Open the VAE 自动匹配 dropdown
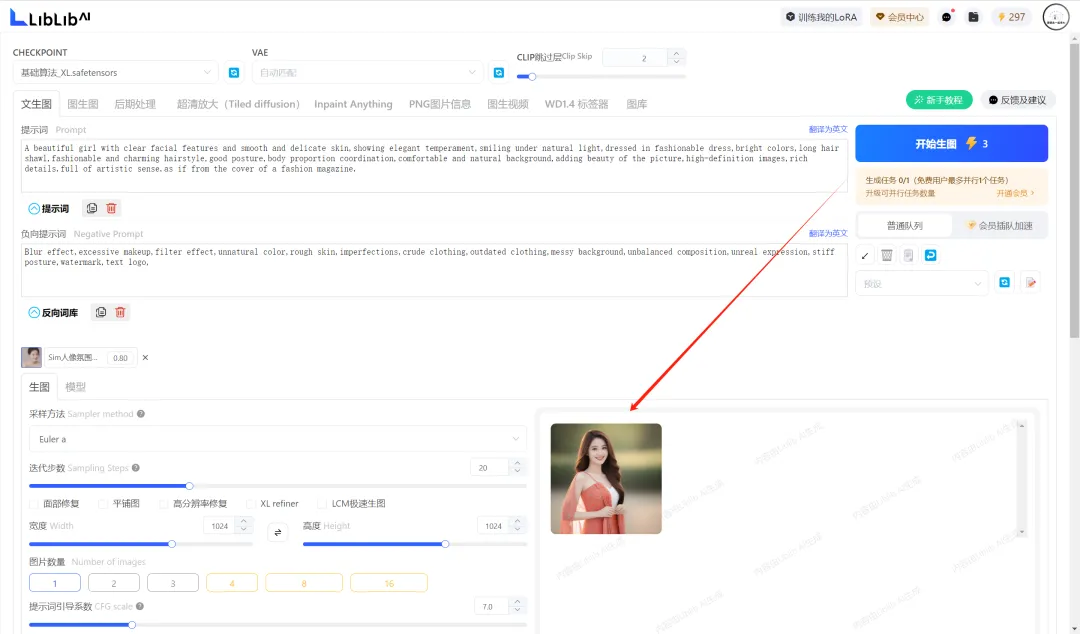 pyautogui.click(x=368, y=72)
